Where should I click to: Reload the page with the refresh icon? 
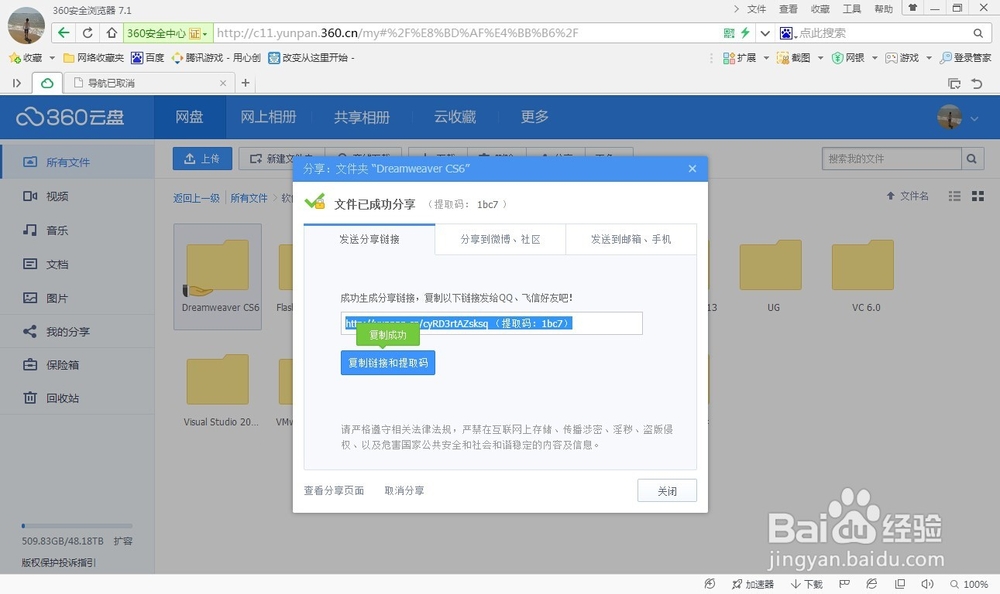coord(87,33)
